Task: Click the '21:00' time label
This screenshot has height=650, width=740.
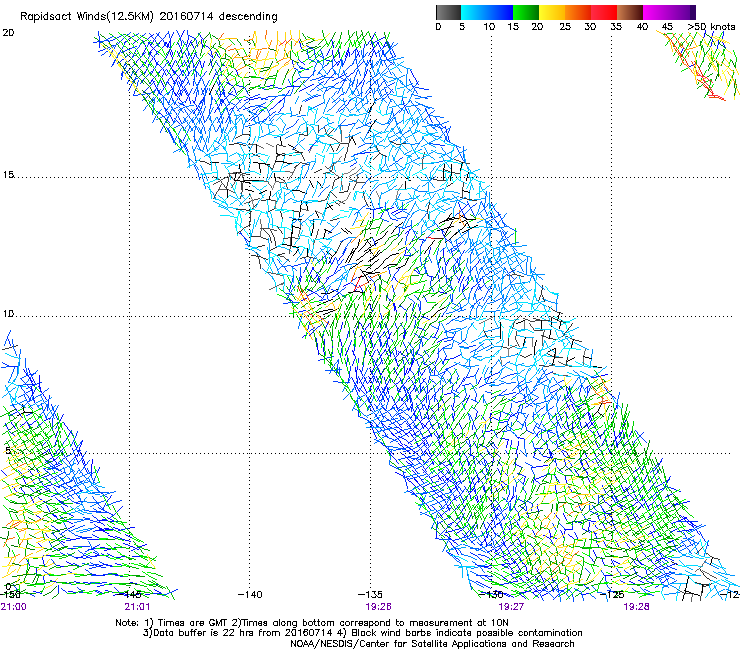Action: (13, 607)
